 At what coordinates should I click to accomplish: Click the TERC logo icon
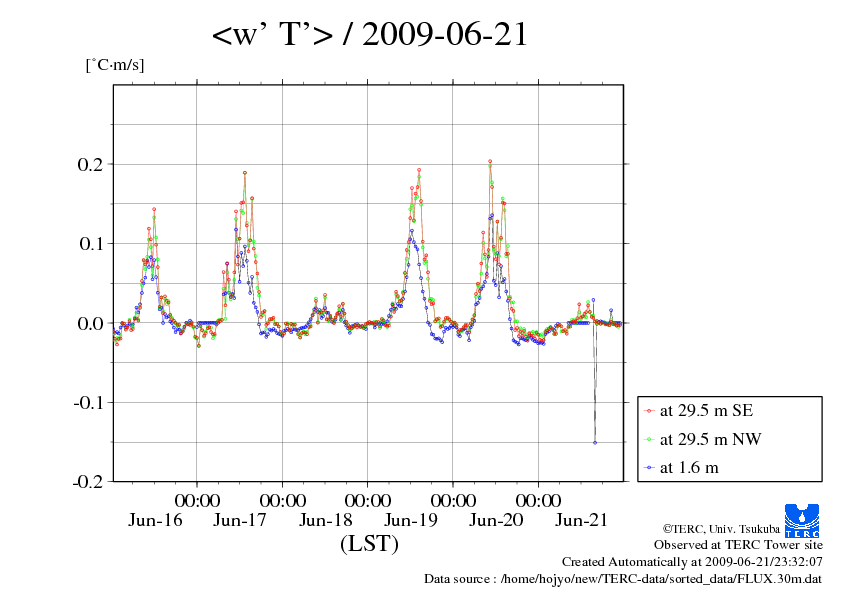point(802,520)
